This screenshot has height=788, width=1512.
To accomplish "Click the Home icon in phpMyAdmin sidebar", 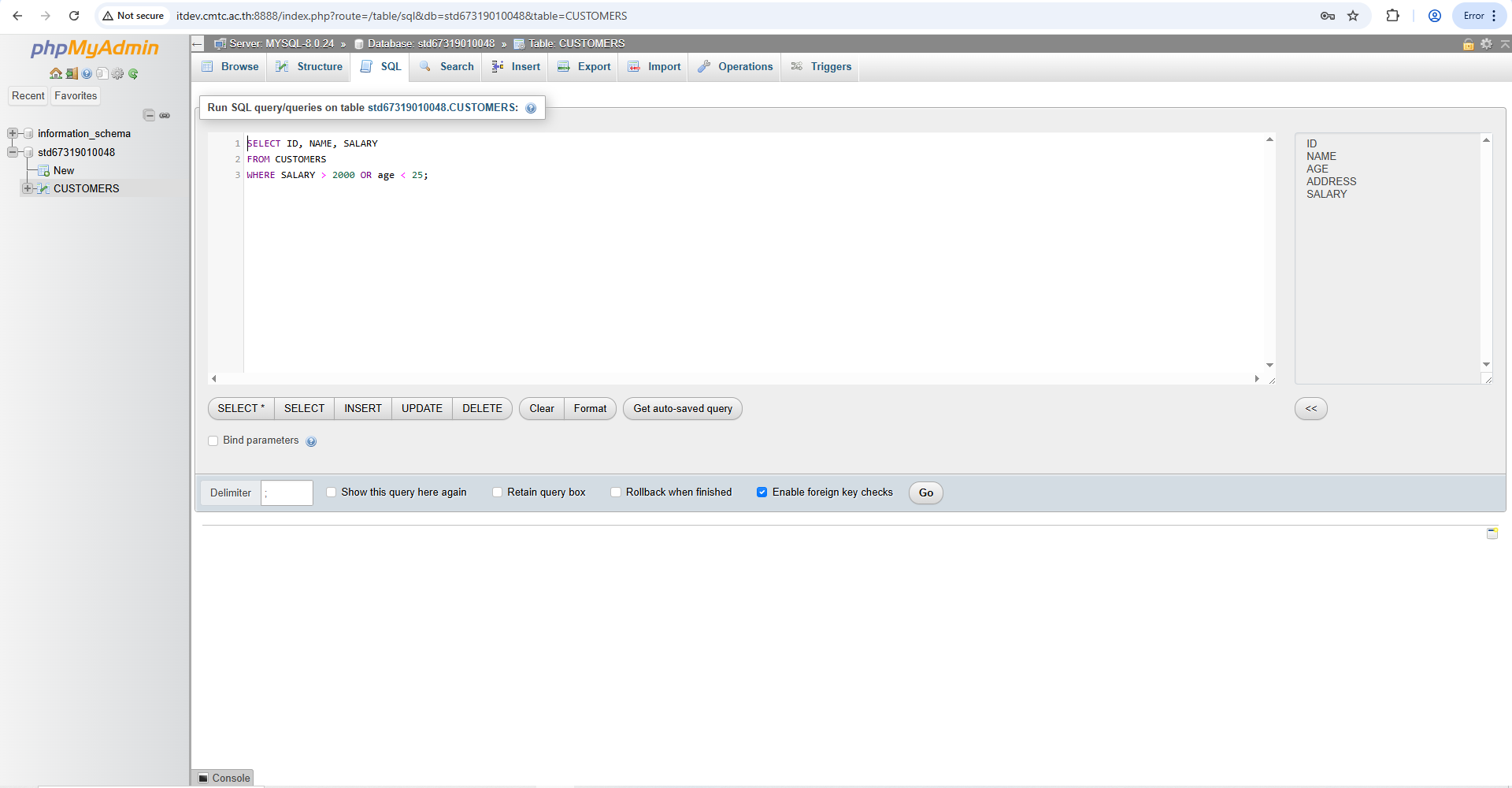I will (56, 73).
